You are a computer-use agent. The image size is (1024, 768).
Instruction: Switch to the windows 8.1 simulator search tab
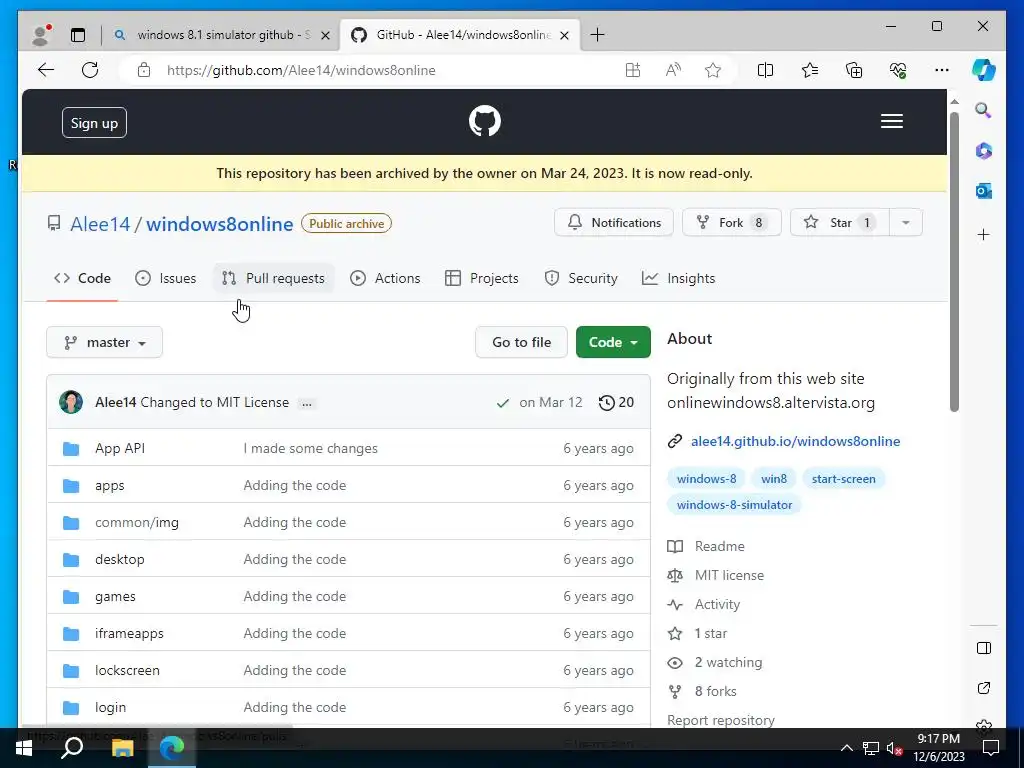click(x=221, y=35)
